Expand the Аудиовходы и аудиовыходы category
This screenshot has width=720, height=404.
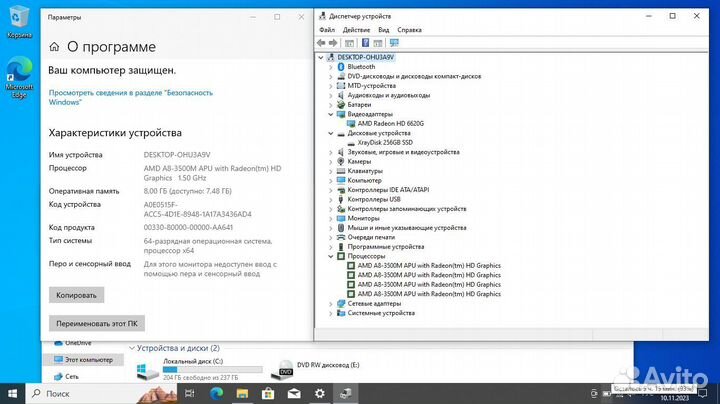click(331, 95)
